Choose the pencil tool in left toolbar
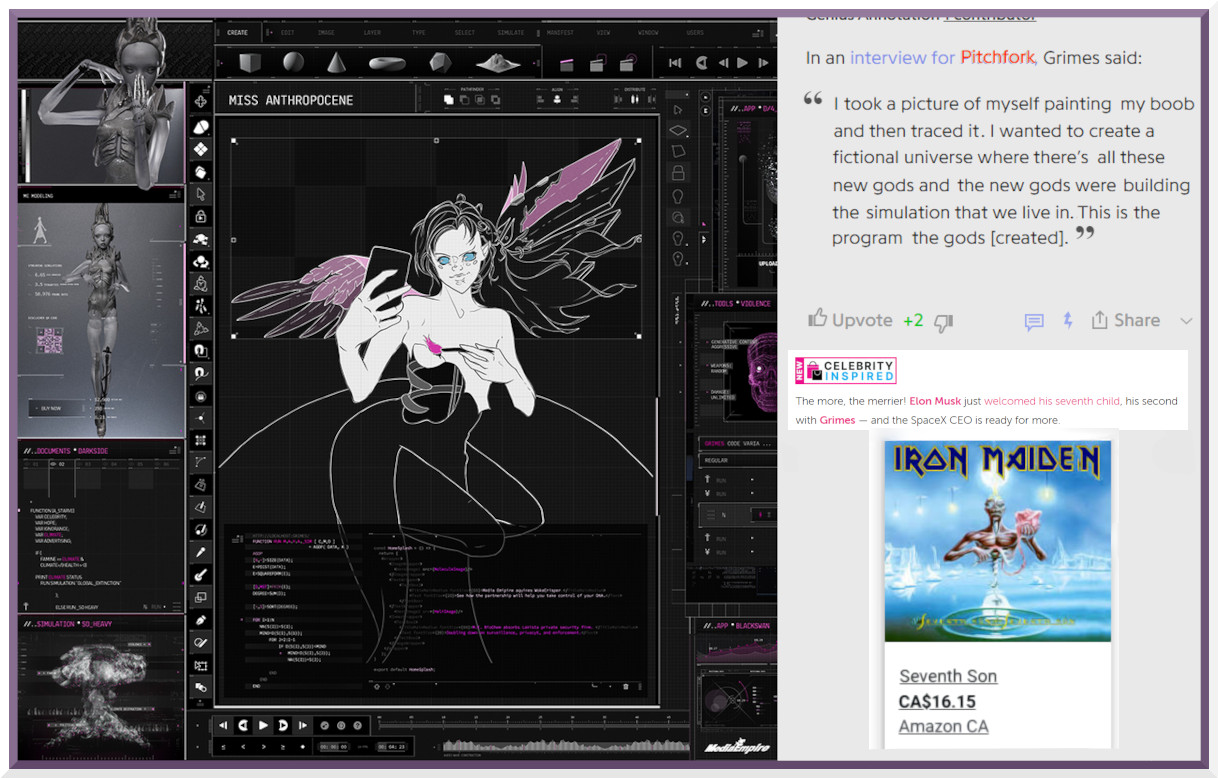Image resolution: width=1218 pixels, height=778 pixels. (201, 620)
